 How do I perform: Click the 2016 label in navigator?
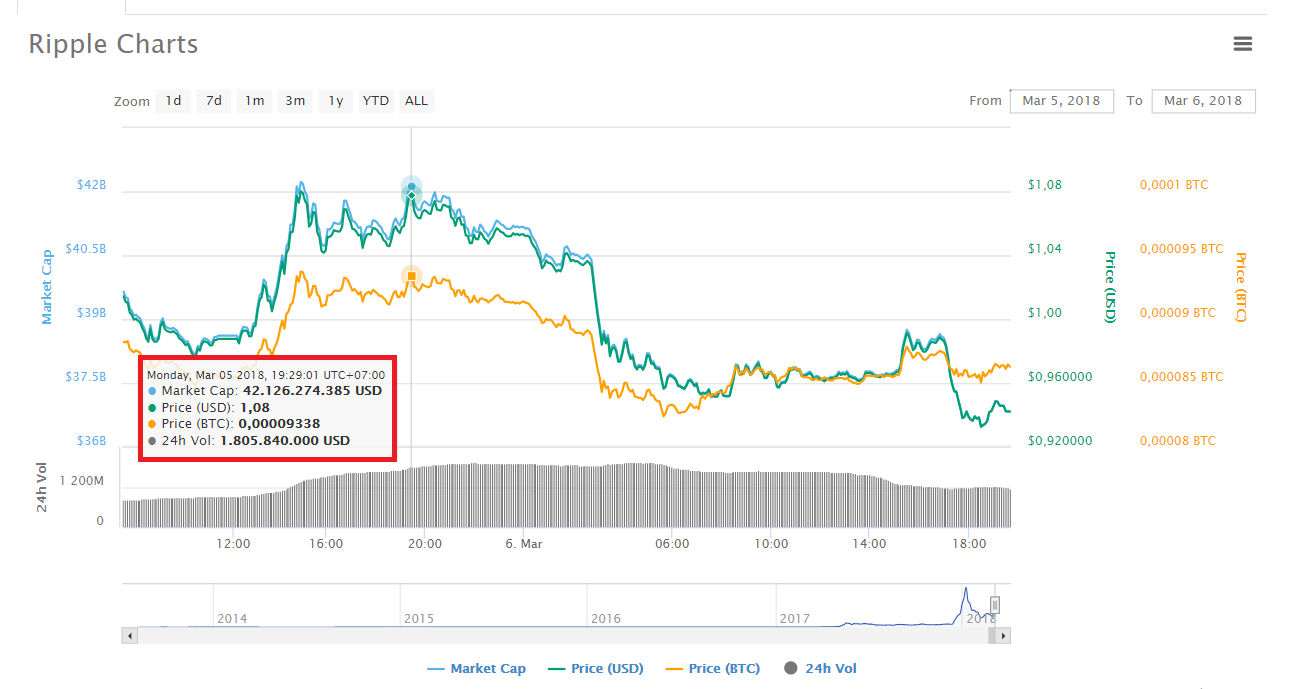(x=606, y=618)
